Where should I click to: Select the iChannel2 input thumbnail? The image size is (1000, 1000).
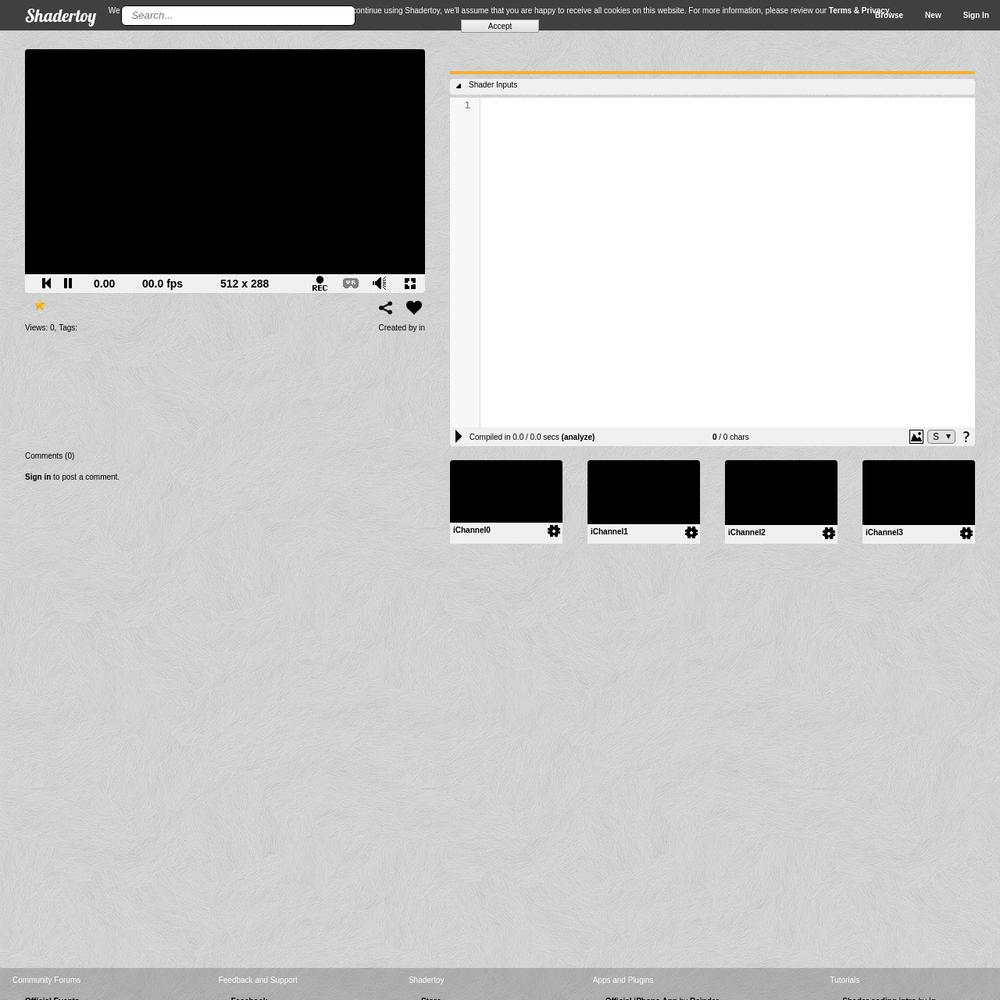point(781,492)
